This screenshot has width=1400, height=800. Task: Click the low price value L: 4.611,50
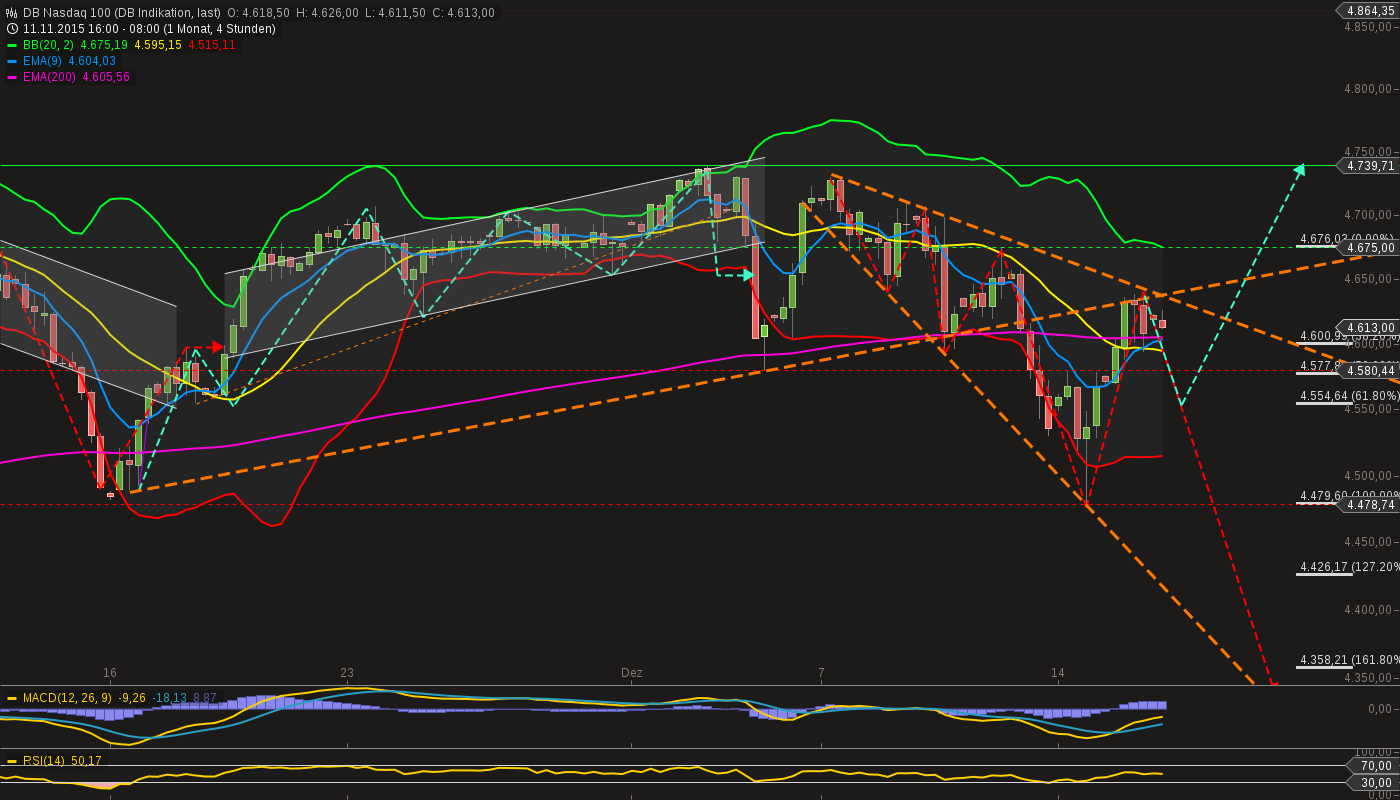396,13
